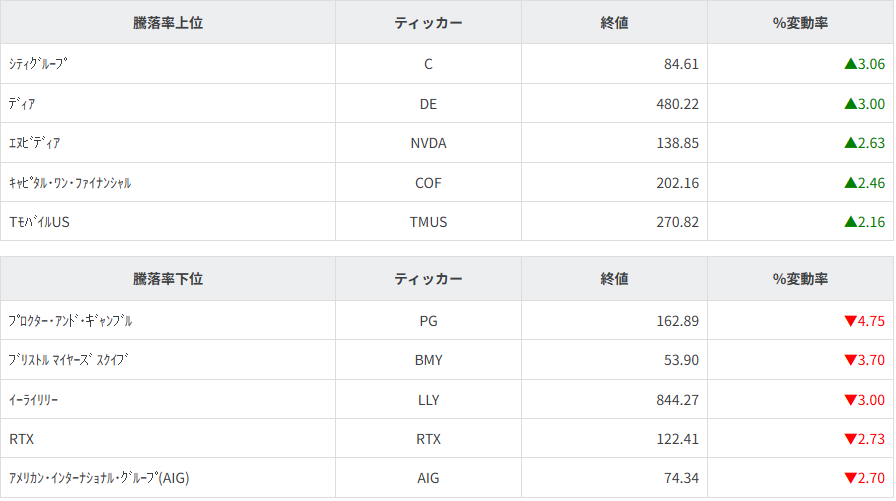
Task: Select the closing price 844.27
Action: coord(675,400)
